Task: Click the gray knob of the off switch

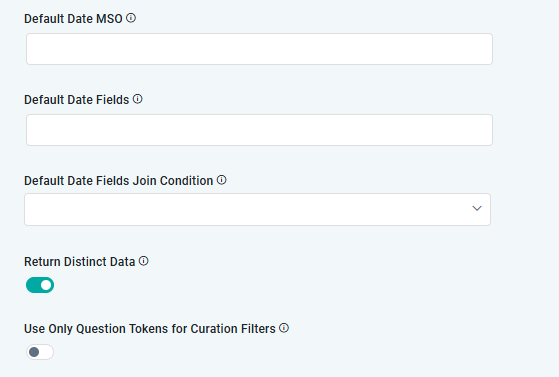Action: pos(34,352)
